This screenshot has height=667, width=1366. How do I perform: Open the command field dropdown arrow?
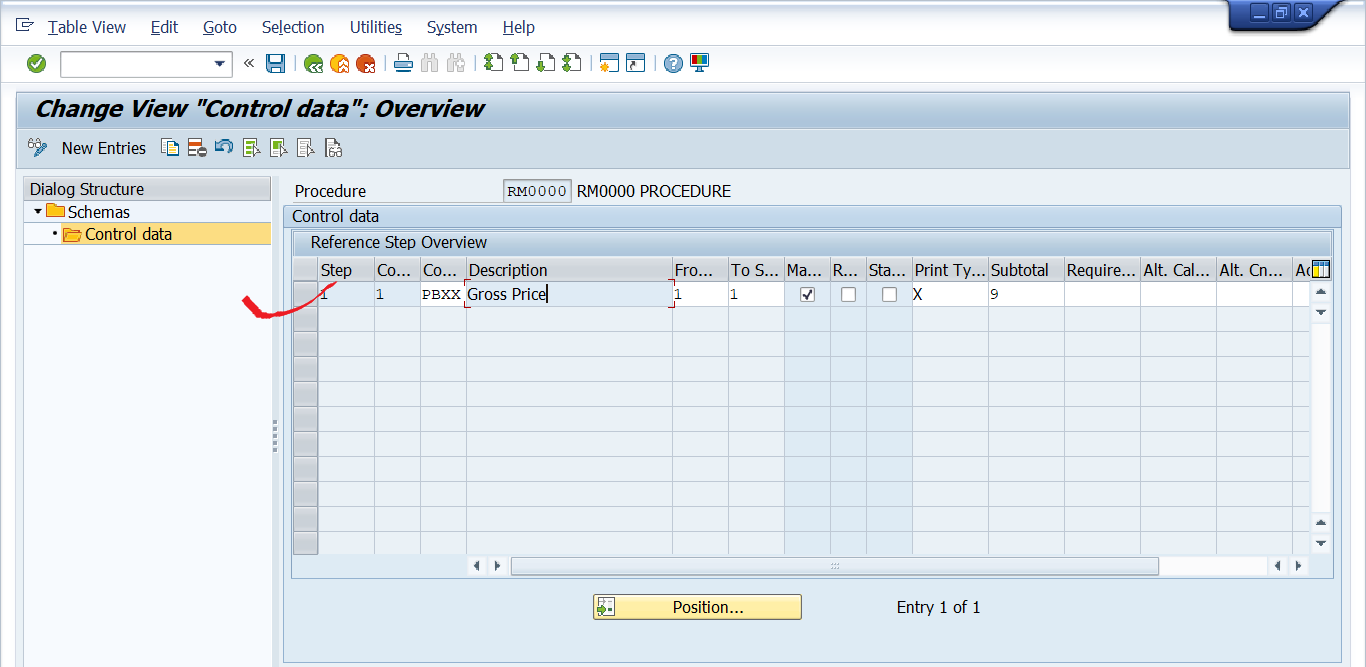click(220, 64)
